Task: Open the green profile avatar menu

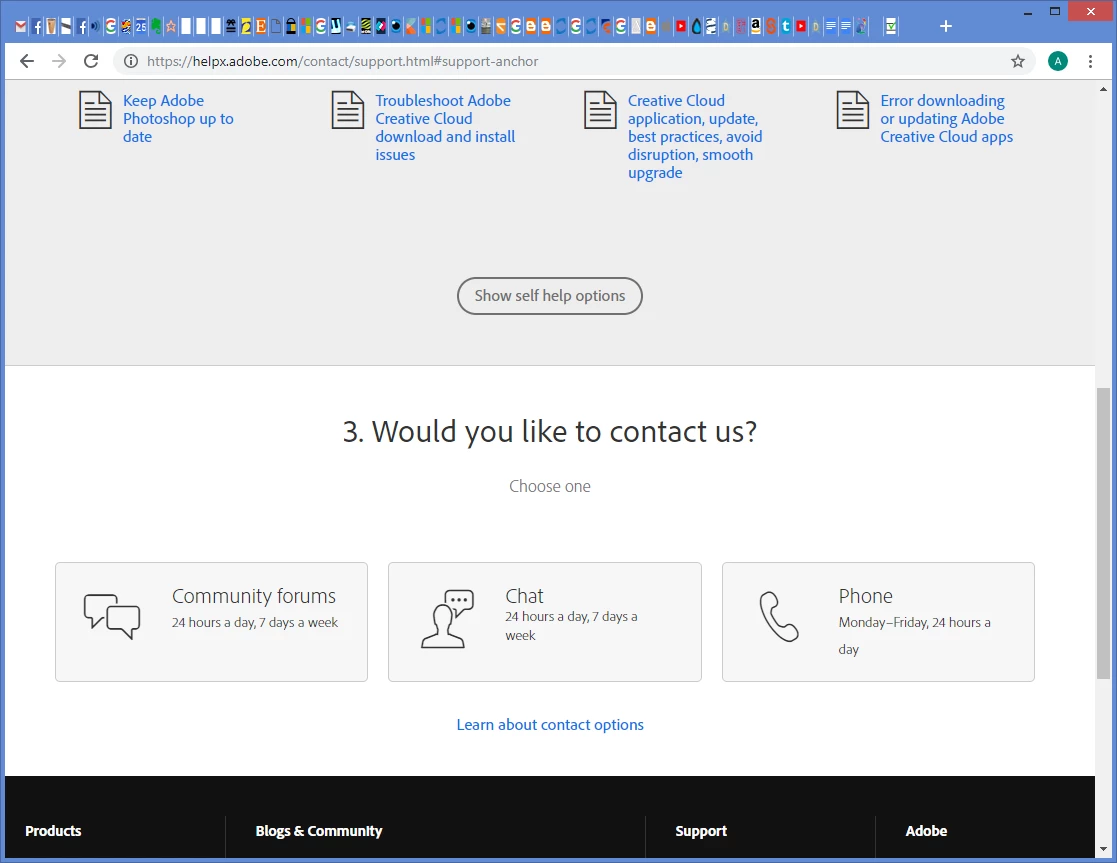Action: tap(1057, 61)
